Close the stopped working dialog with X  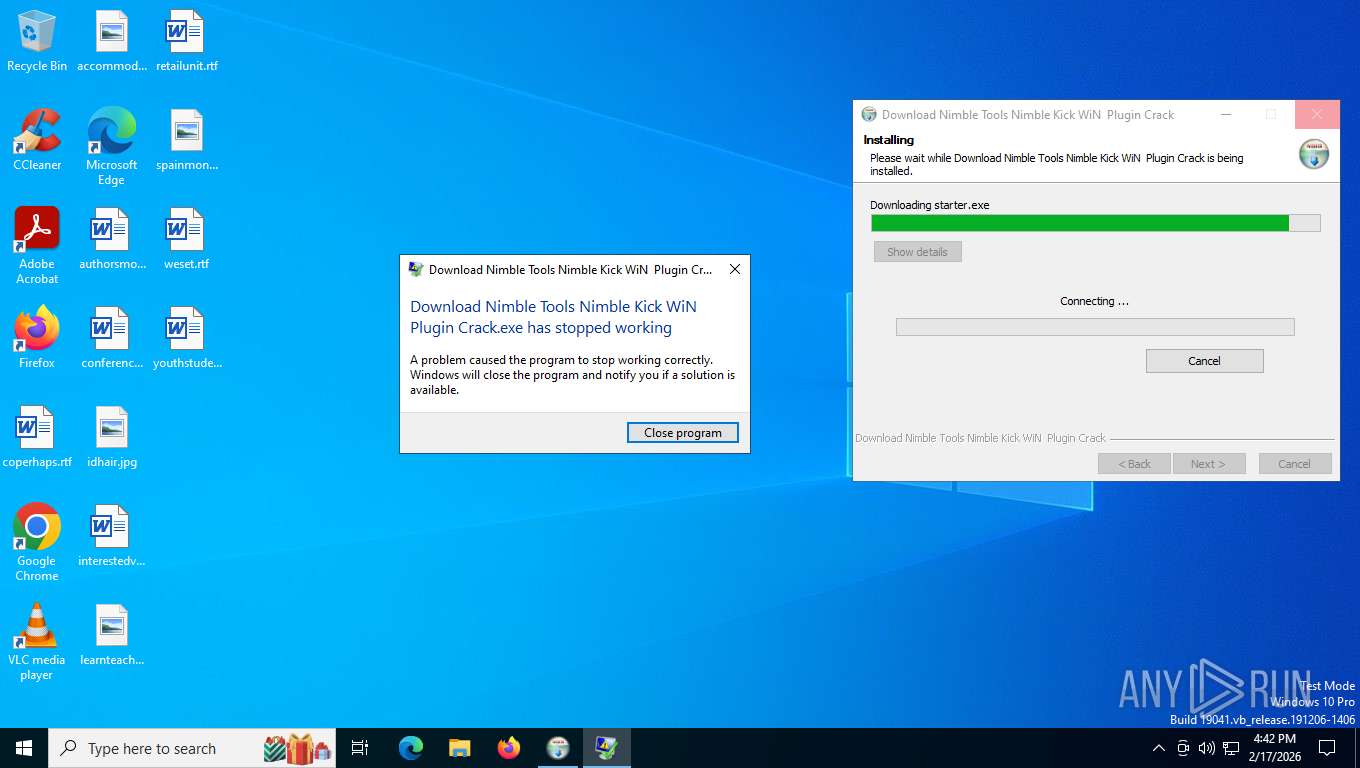click(x=735, y=270)
